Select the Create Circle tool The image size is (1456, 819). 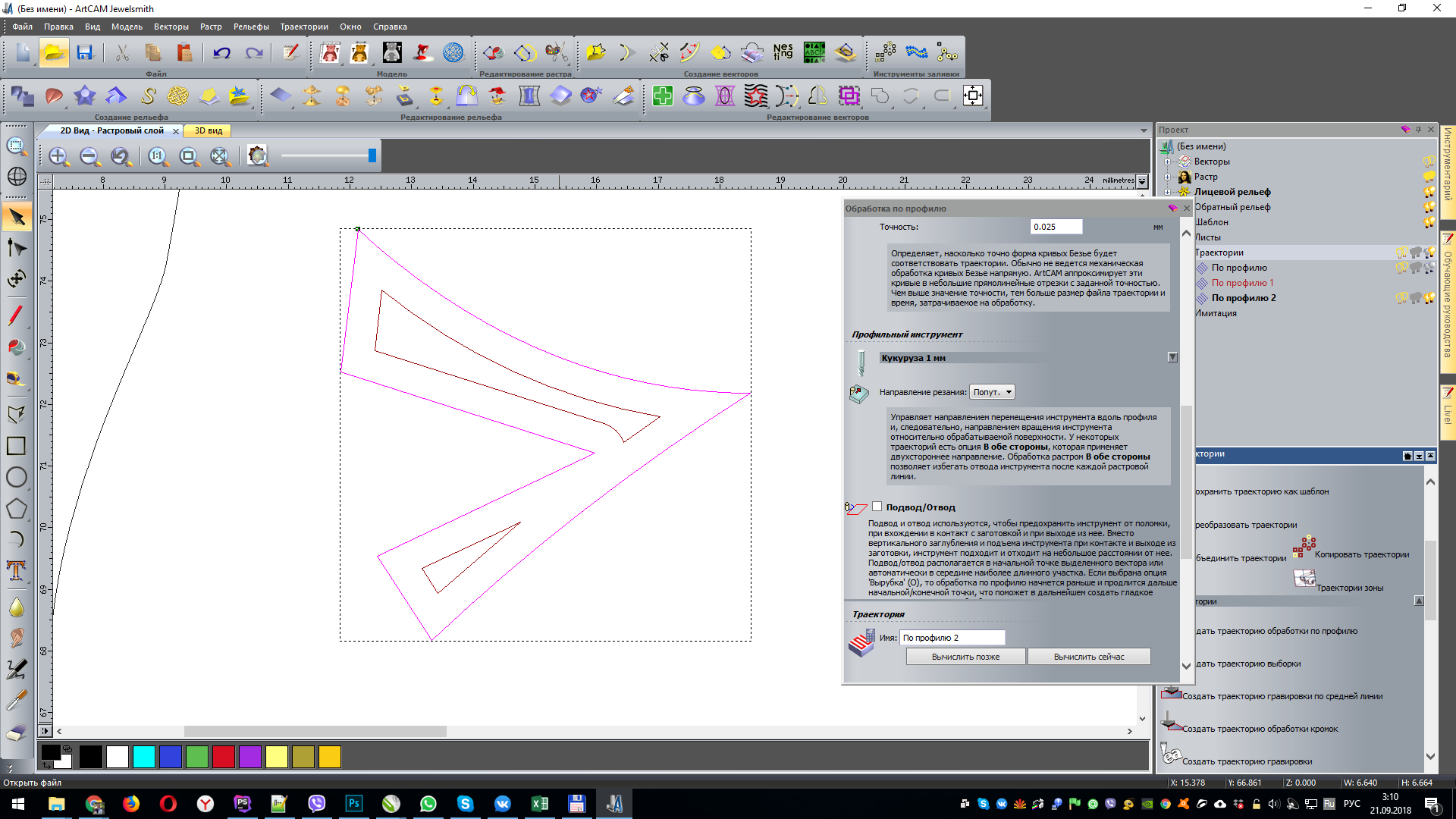coord(17,477)
